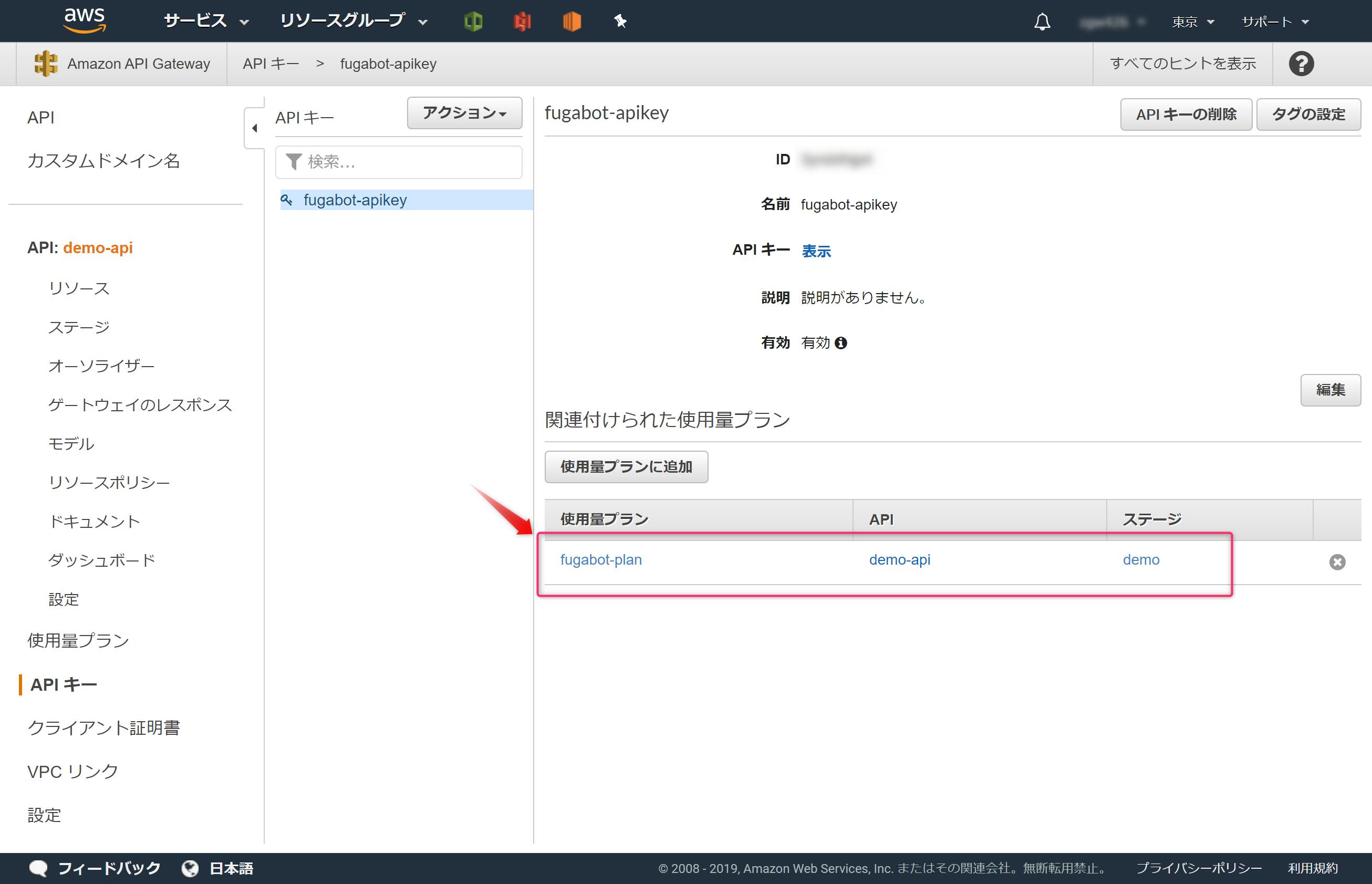This screenshot has width=1372, height=884.
Task: Open the 東京 region dropdown
Action: [x=1192, y=22]
